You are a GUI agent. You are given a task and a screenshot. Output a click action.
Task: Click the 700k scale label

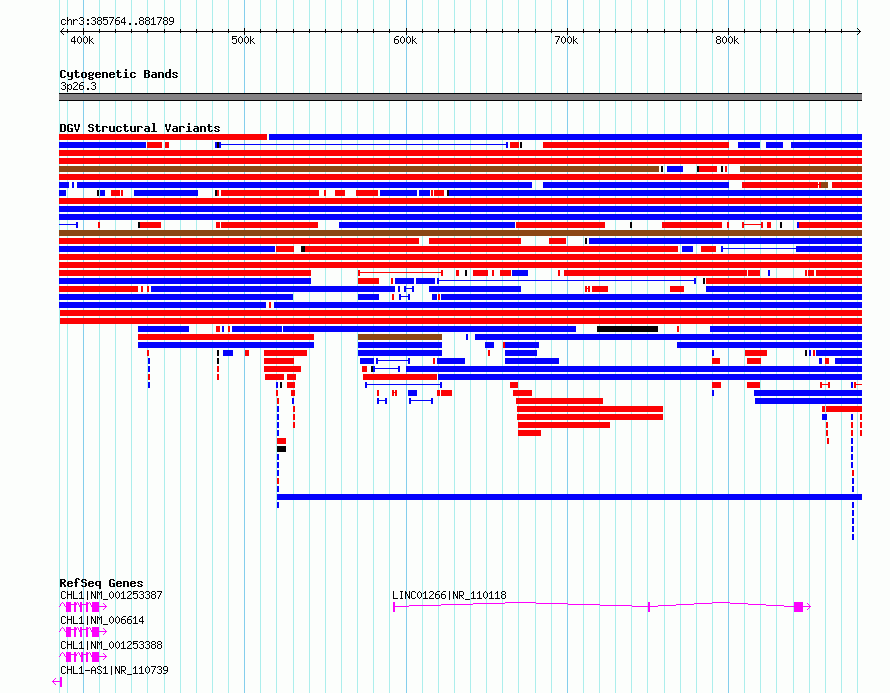(x=566, y=40)
